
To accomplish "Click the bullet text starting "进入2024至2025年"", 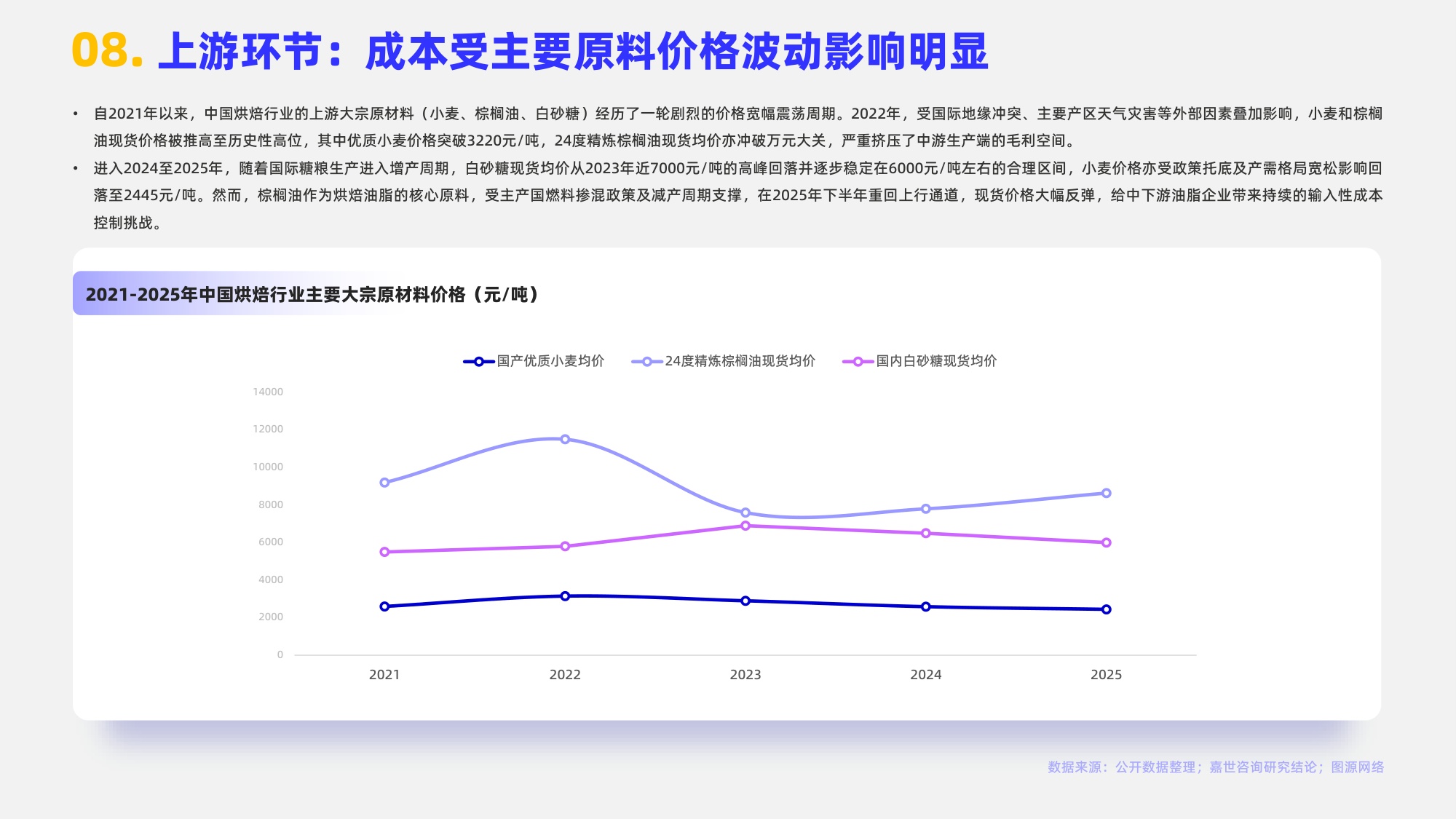I will [737, 195].
